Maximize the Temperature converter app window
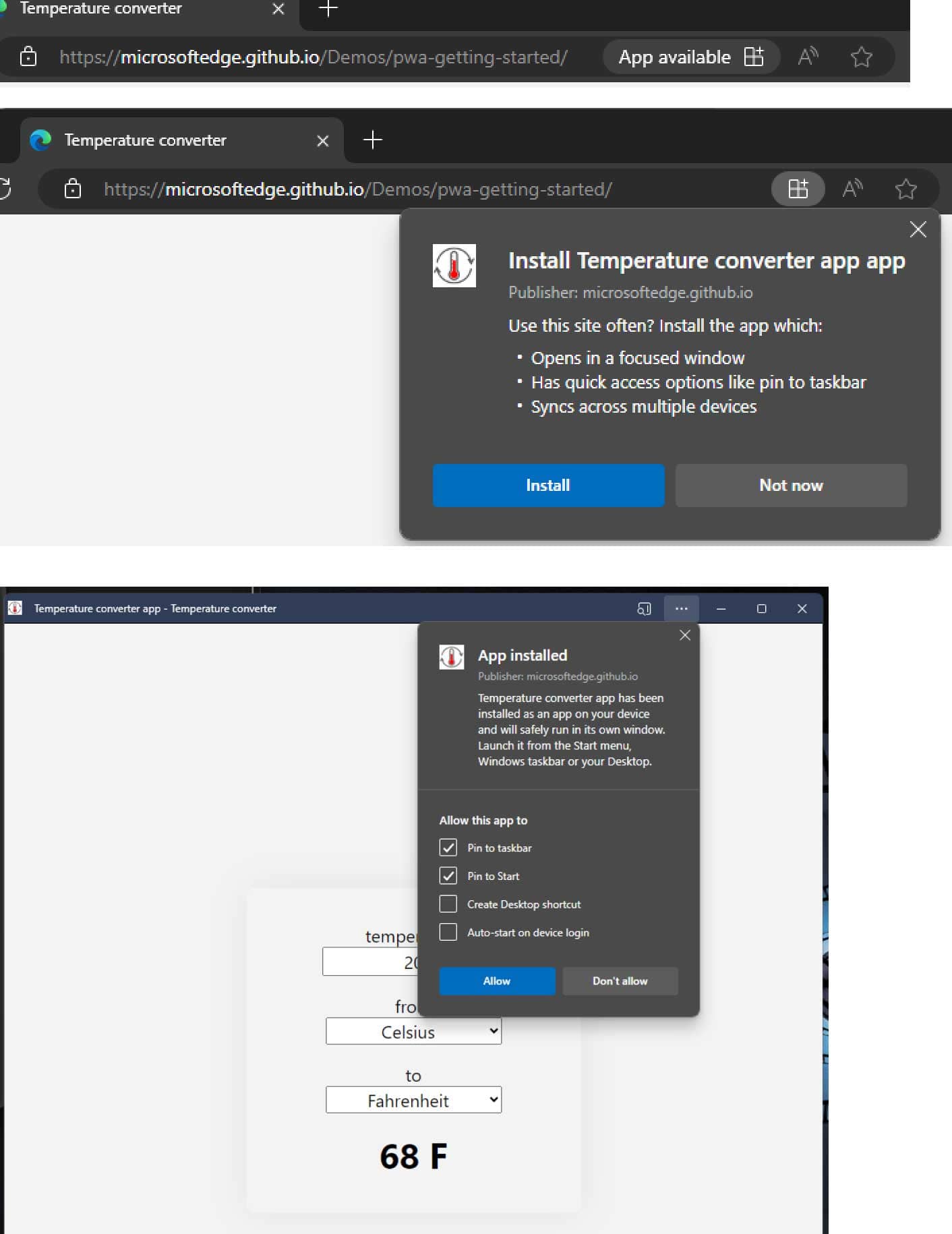952x1234 pixels. click(761, 608)
